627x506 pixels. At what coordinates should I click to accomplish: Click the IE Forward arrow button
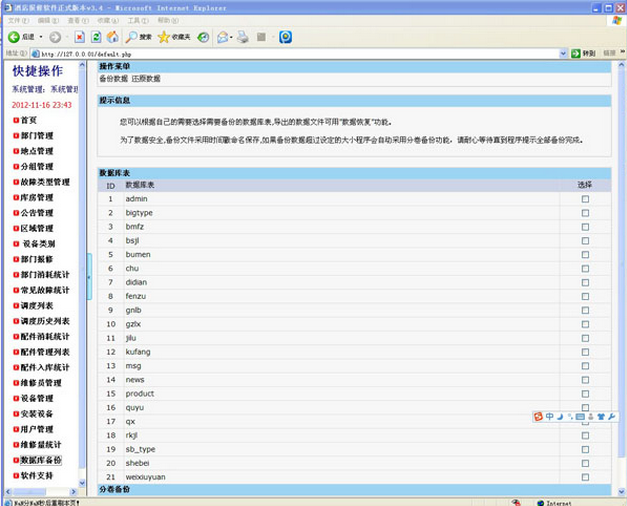coord(55,37)
